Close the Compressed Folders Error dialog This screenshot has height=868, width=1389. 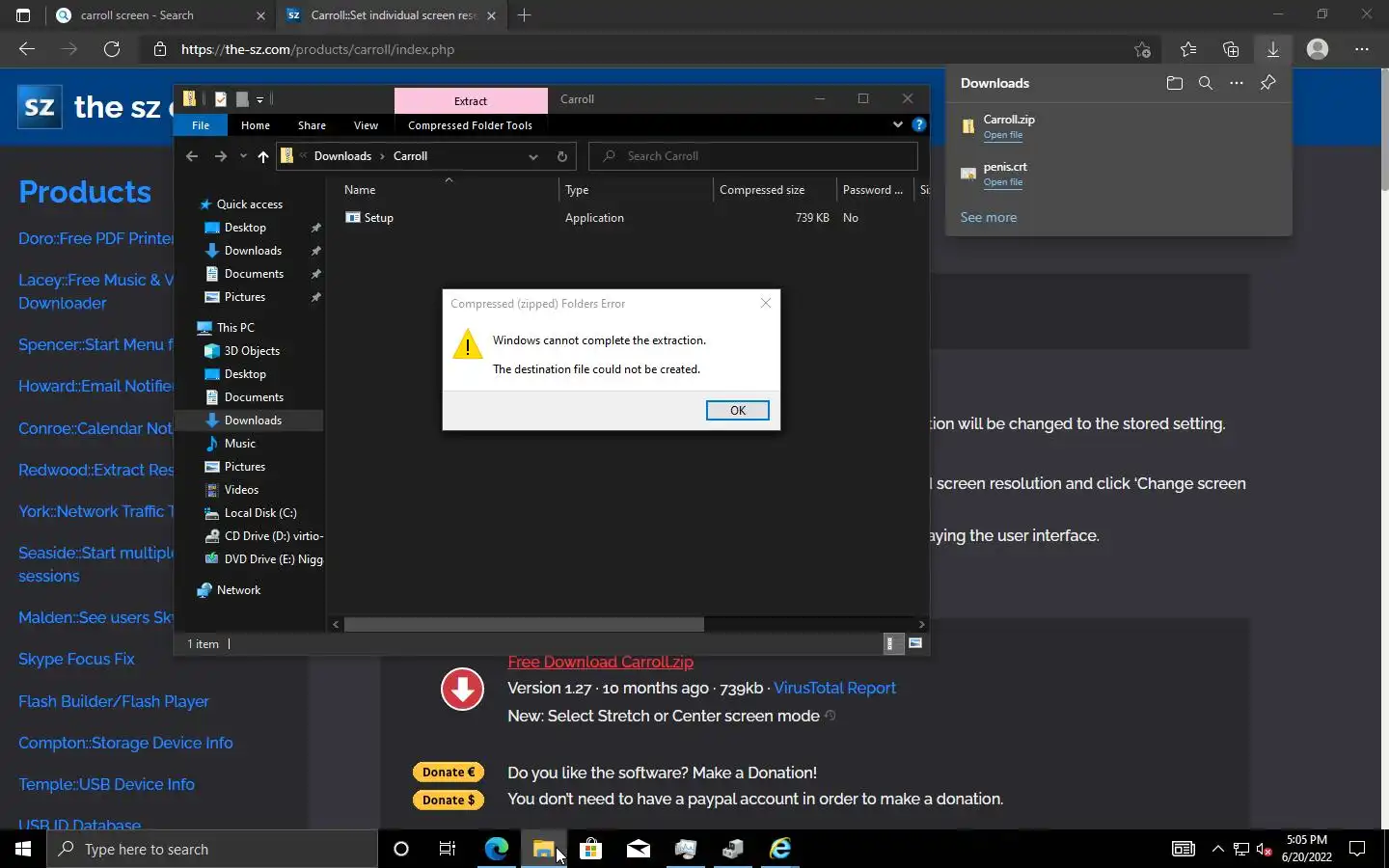766,303
